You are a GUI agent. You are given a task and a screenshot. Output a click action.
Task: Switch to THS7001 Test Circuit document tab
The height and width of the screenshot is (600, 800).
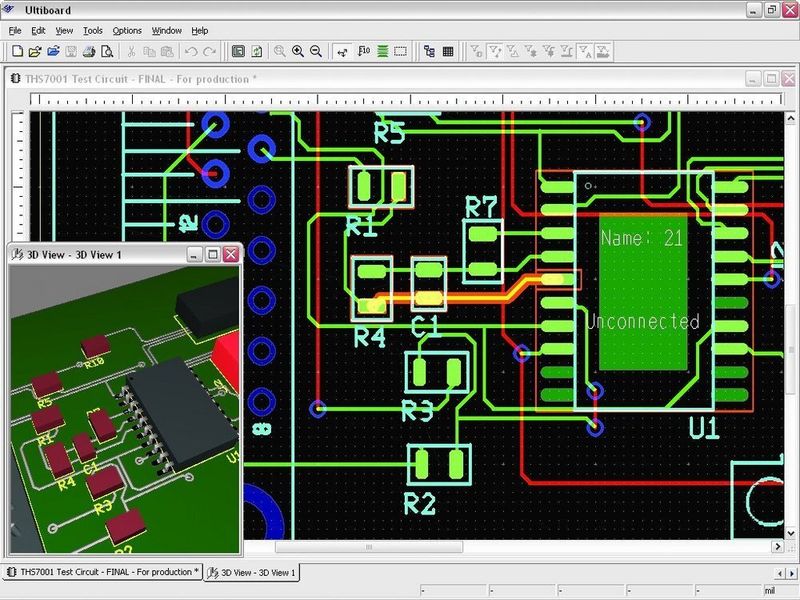click(x=103, y=572)
